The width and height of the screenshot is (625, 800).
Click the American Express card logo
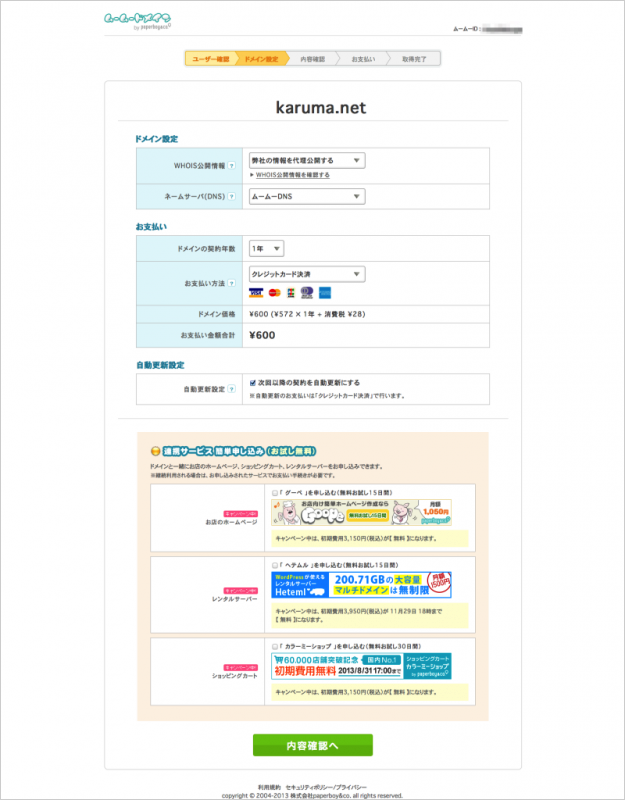point(325,293)
